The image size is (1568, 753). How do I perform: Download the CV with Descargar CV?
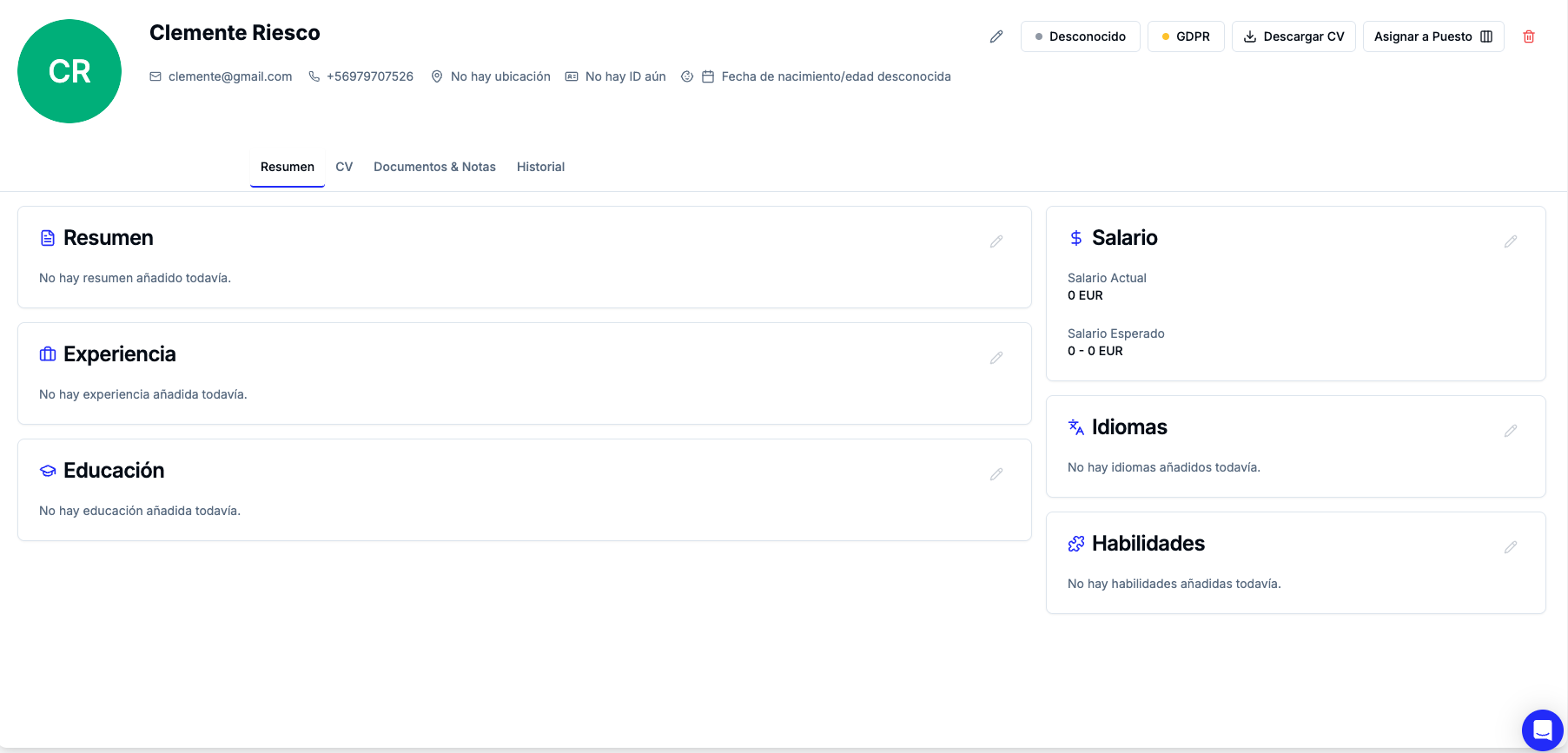click(1293, 36)
